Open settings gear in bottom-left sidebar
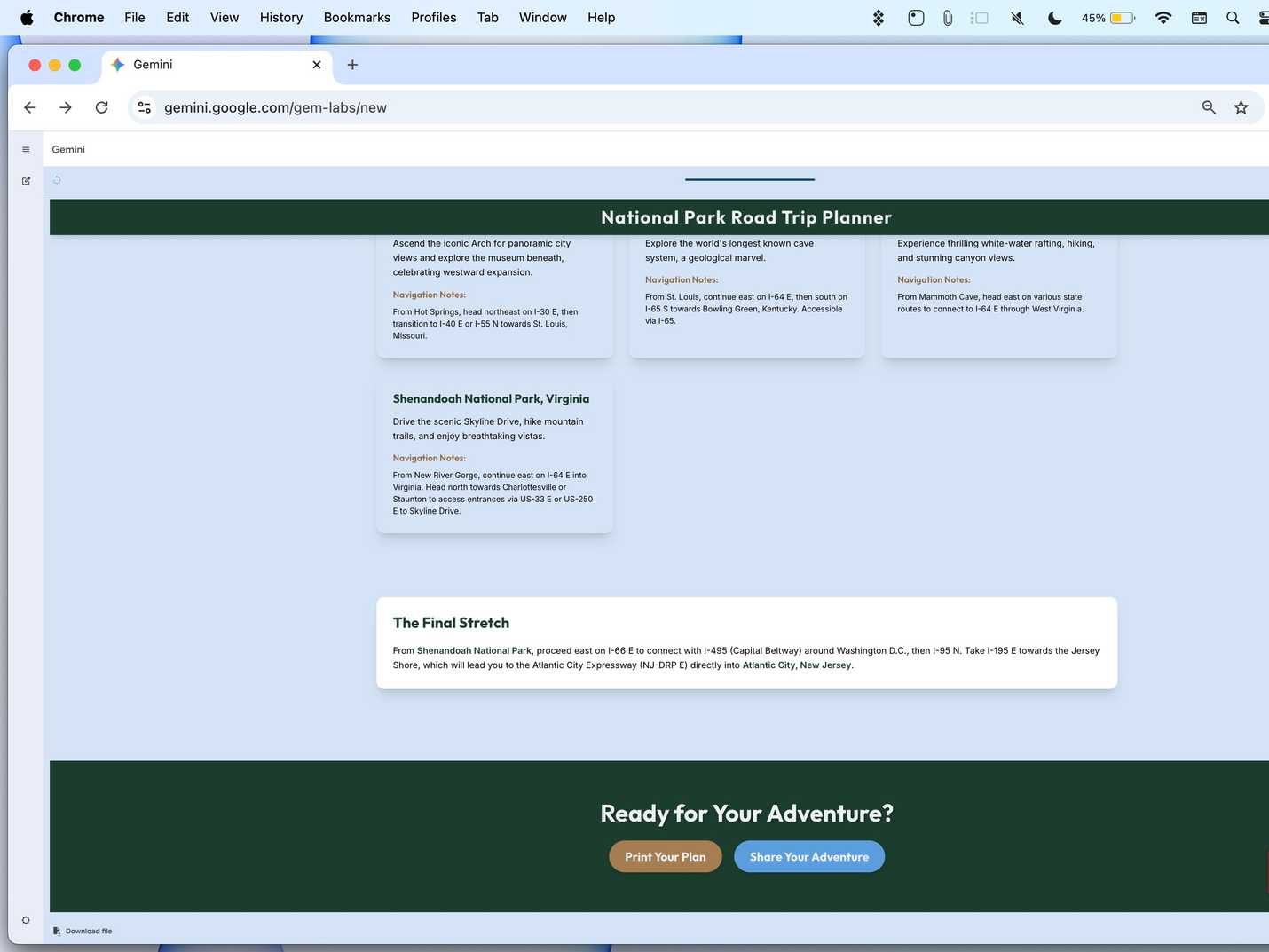 pos(26,920)
